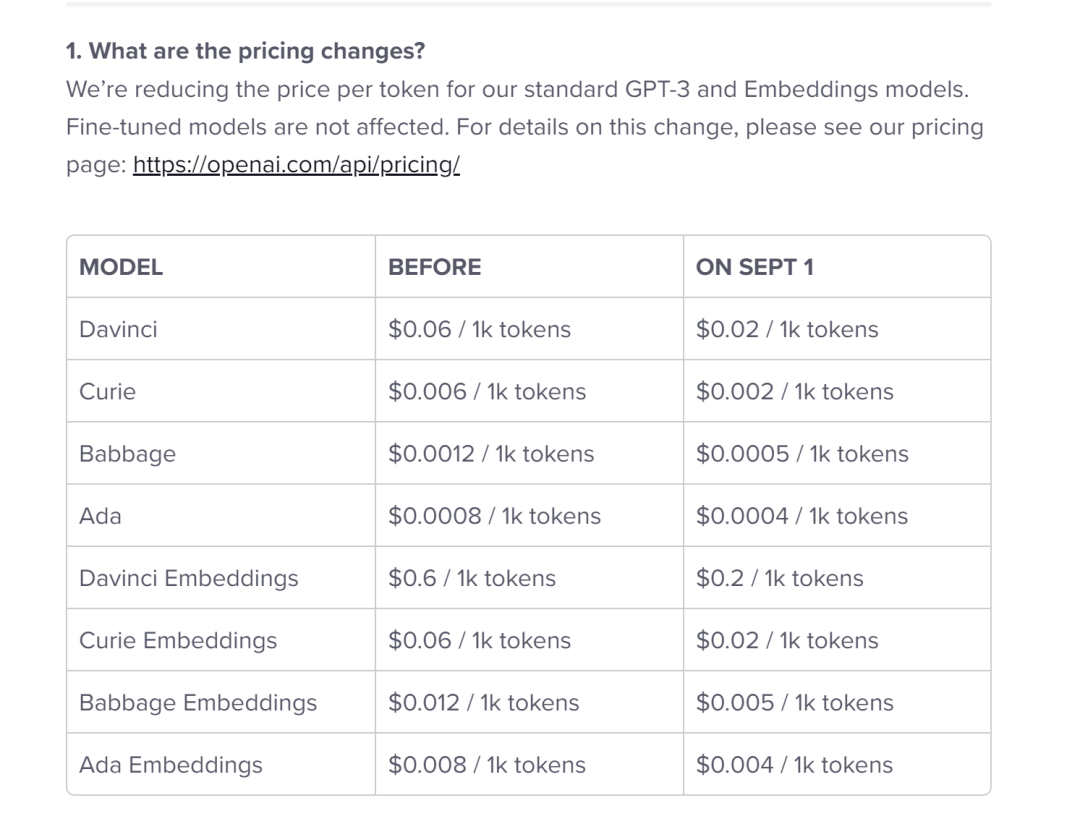Select the Davinci Embeddings cell
This screenshot has width=1080, height=832.
click(x=188, y=578)
